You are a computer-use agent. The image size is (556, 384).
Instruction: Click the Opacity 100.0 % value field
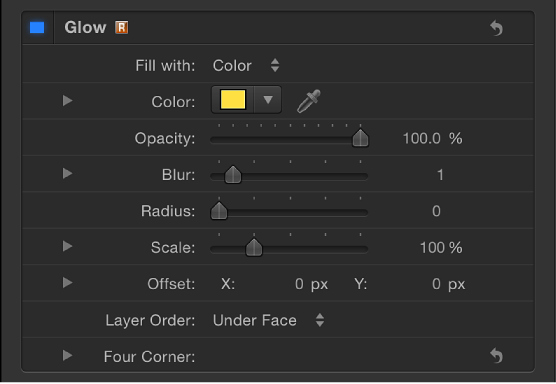[432, 139]
